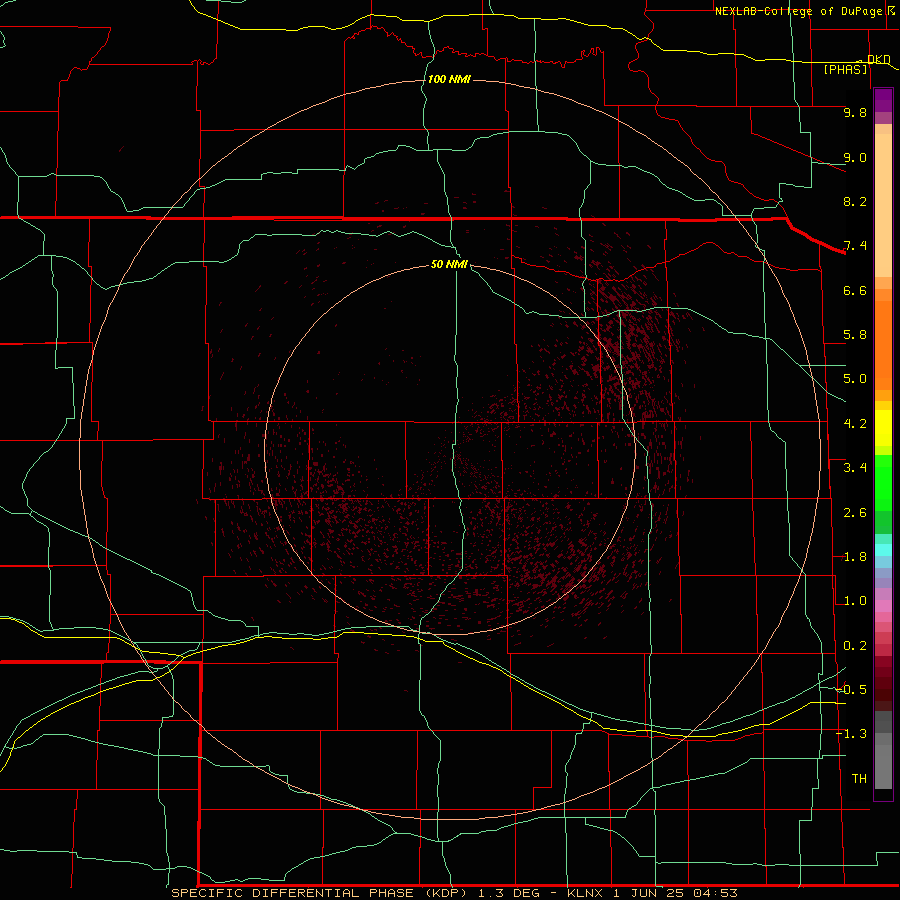Viewport: 900px width, 900px height.
Task: Click the 04:53 timestamp
Action: coord(715,893)
